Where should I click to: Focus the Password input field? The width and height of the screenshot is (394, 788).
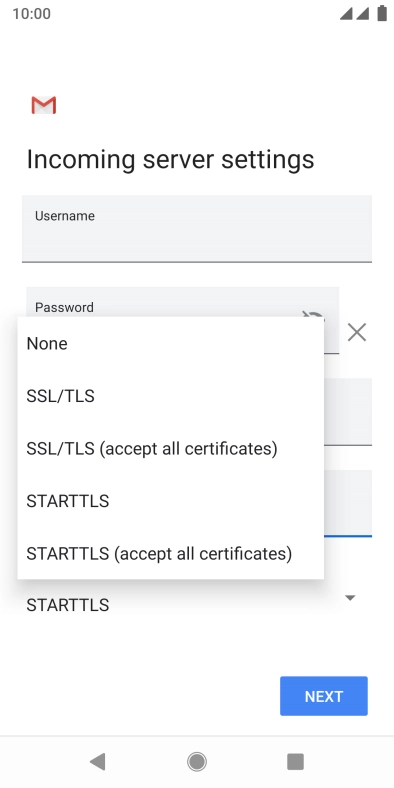pos(182,302)
